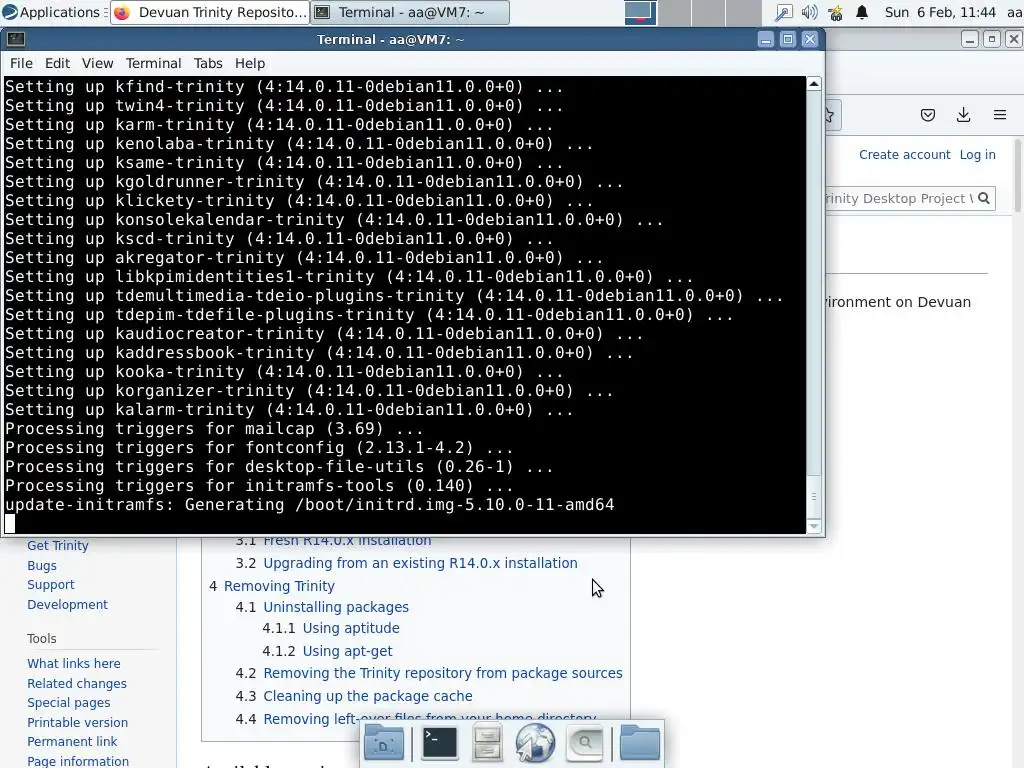Open the Firefox downloads icon
The image size is (1024, 768).
click(963, 116)
